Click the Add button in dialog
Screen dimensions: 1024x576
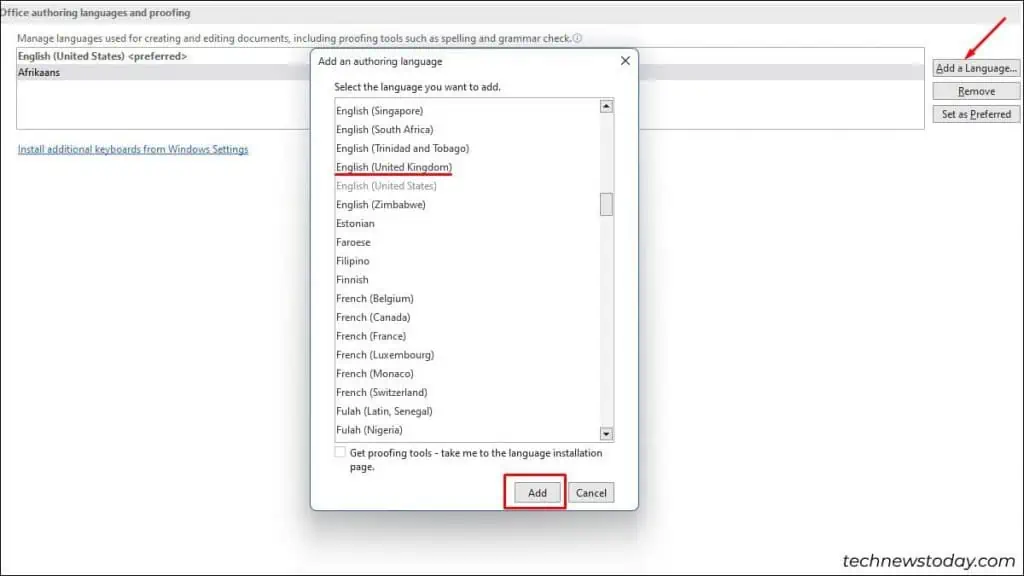click(x=537, y=493)
